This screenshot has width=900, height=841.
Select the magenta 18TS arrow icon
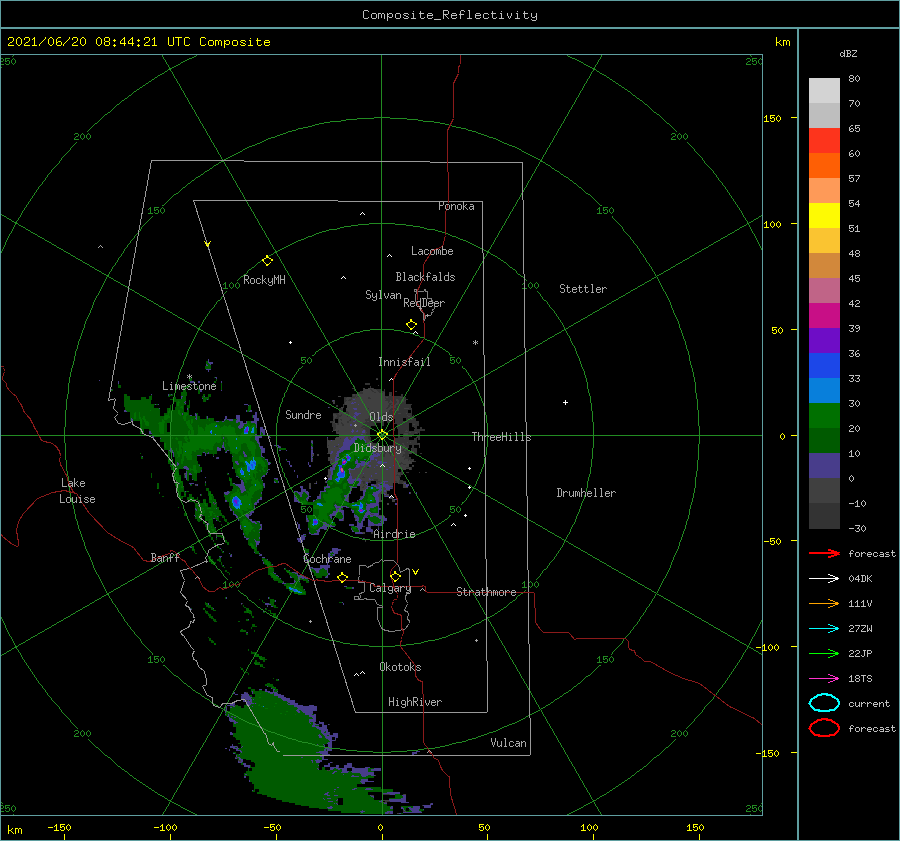824,679
